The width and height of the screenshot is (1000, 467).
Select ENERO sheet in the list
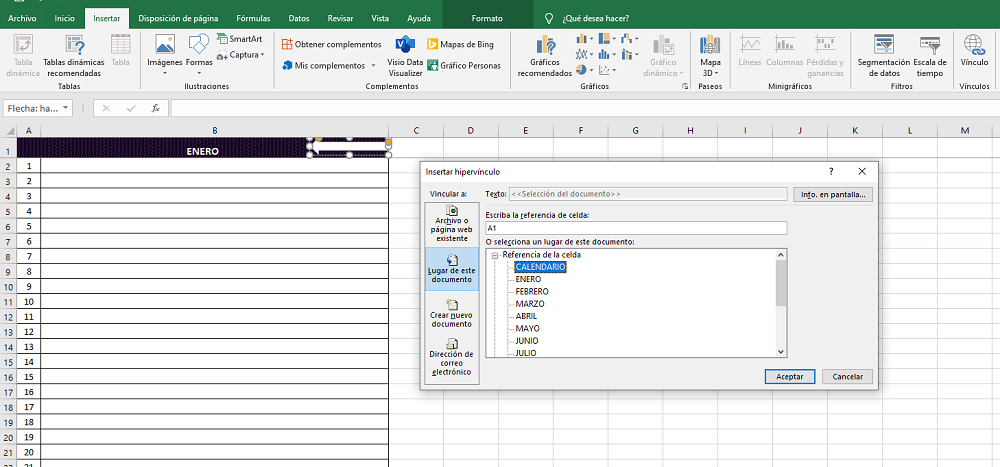(528, 279)
